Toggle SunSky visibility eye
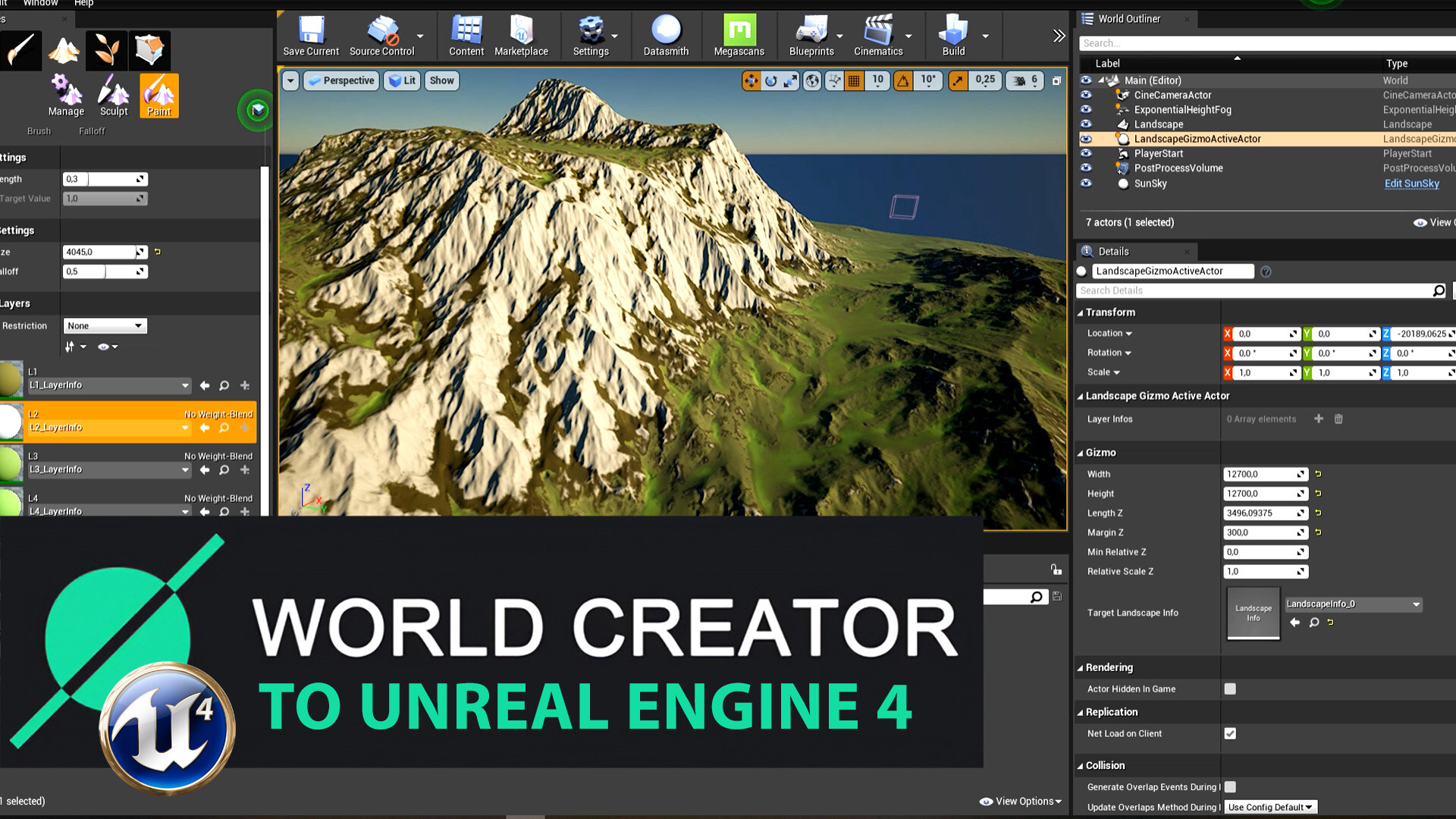The width and height of the screenshot is (1456, 819). [x=1086, y=183]
